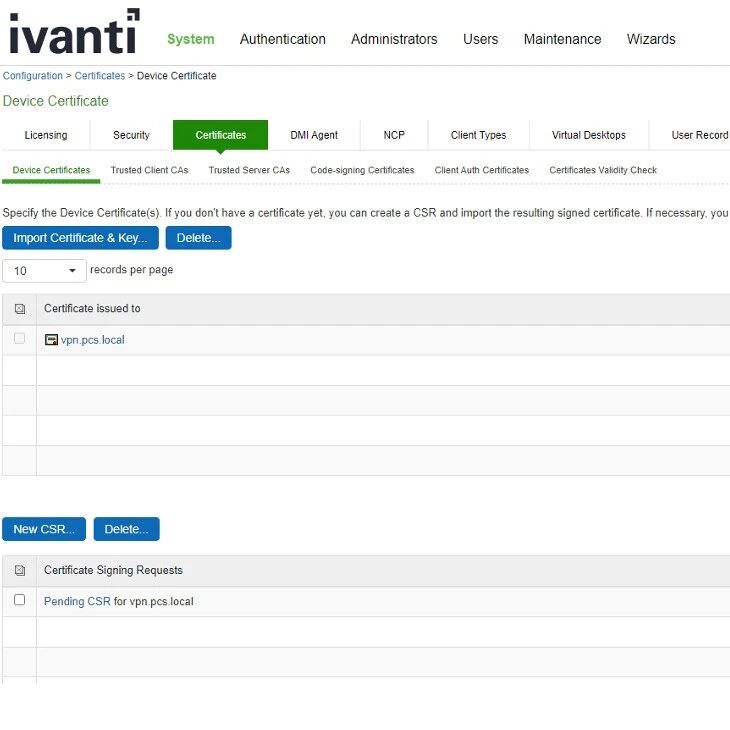The width and height of the screenshot is (730, 730).
Task: Open the records per page dropdown
Action: (x=44, y=271)
